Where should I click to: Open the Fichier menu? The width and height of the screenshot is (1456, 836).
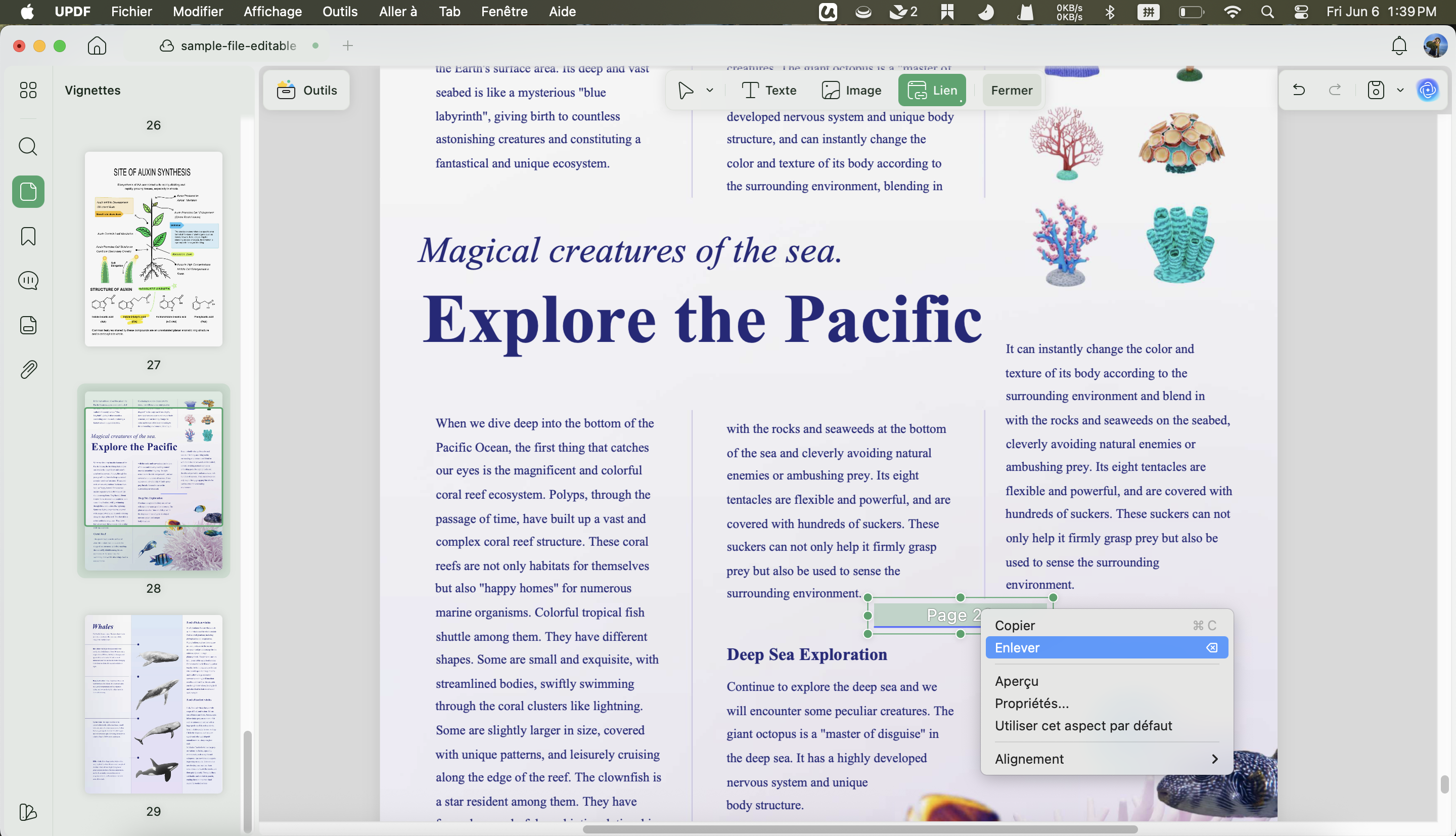(x=131, y=12)
